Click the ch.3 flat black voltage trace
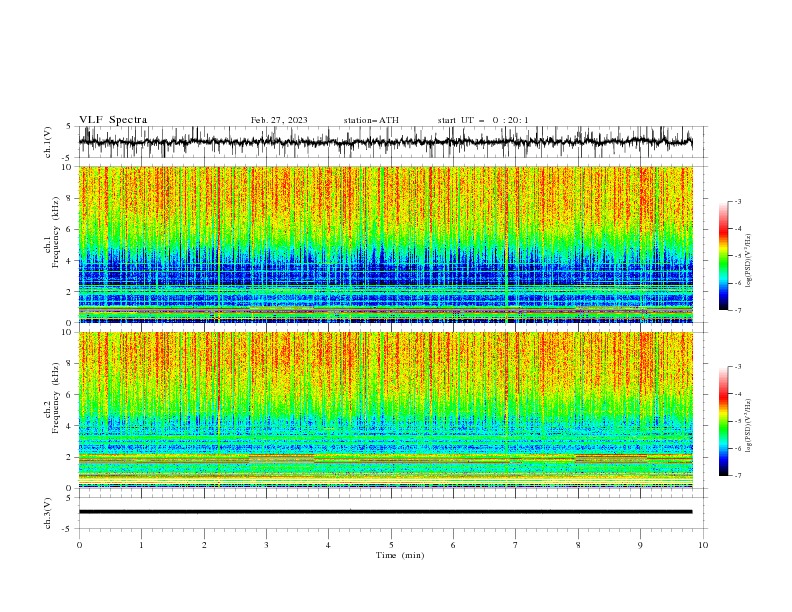The image size is (792, 612). tap(385, 512)
